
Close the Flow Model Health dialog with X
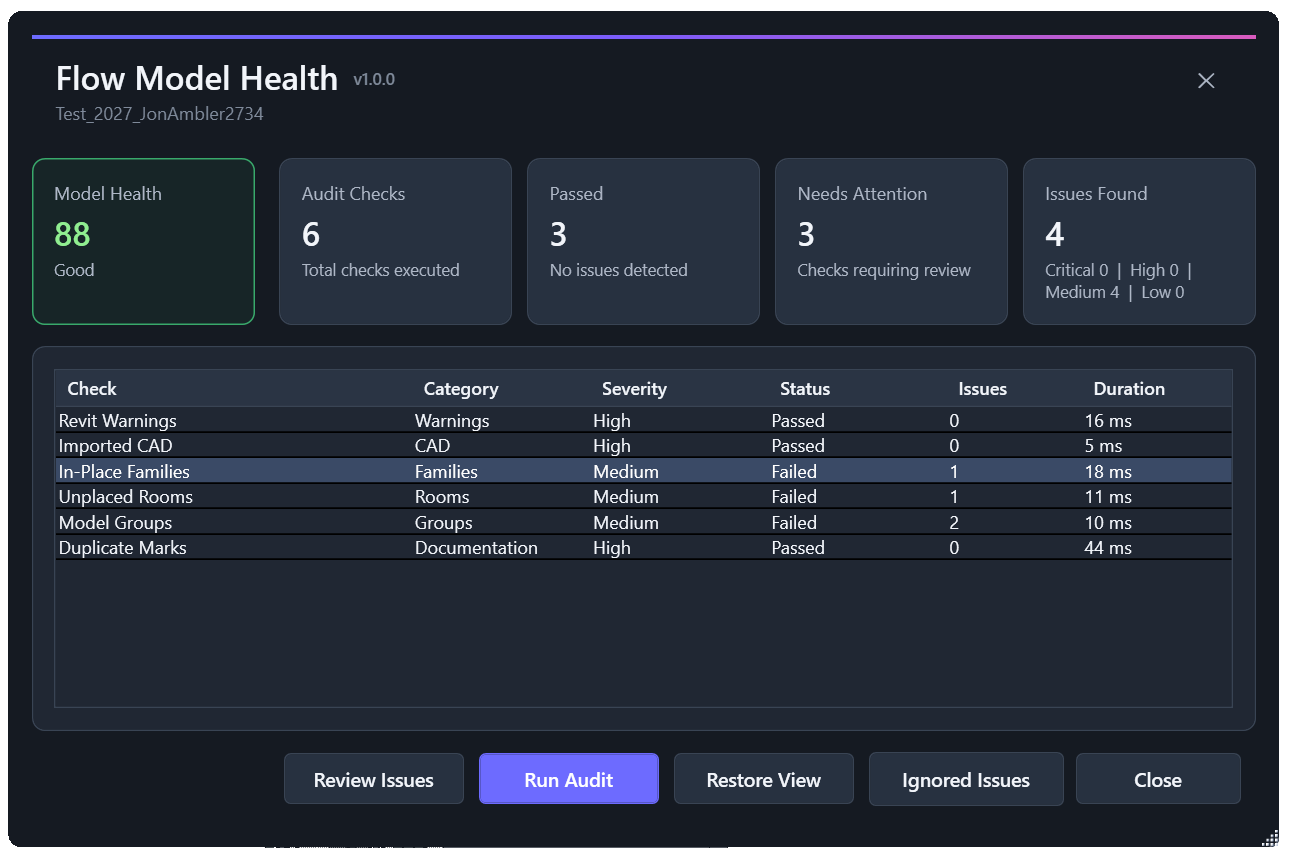click(x=1206, y=81)
